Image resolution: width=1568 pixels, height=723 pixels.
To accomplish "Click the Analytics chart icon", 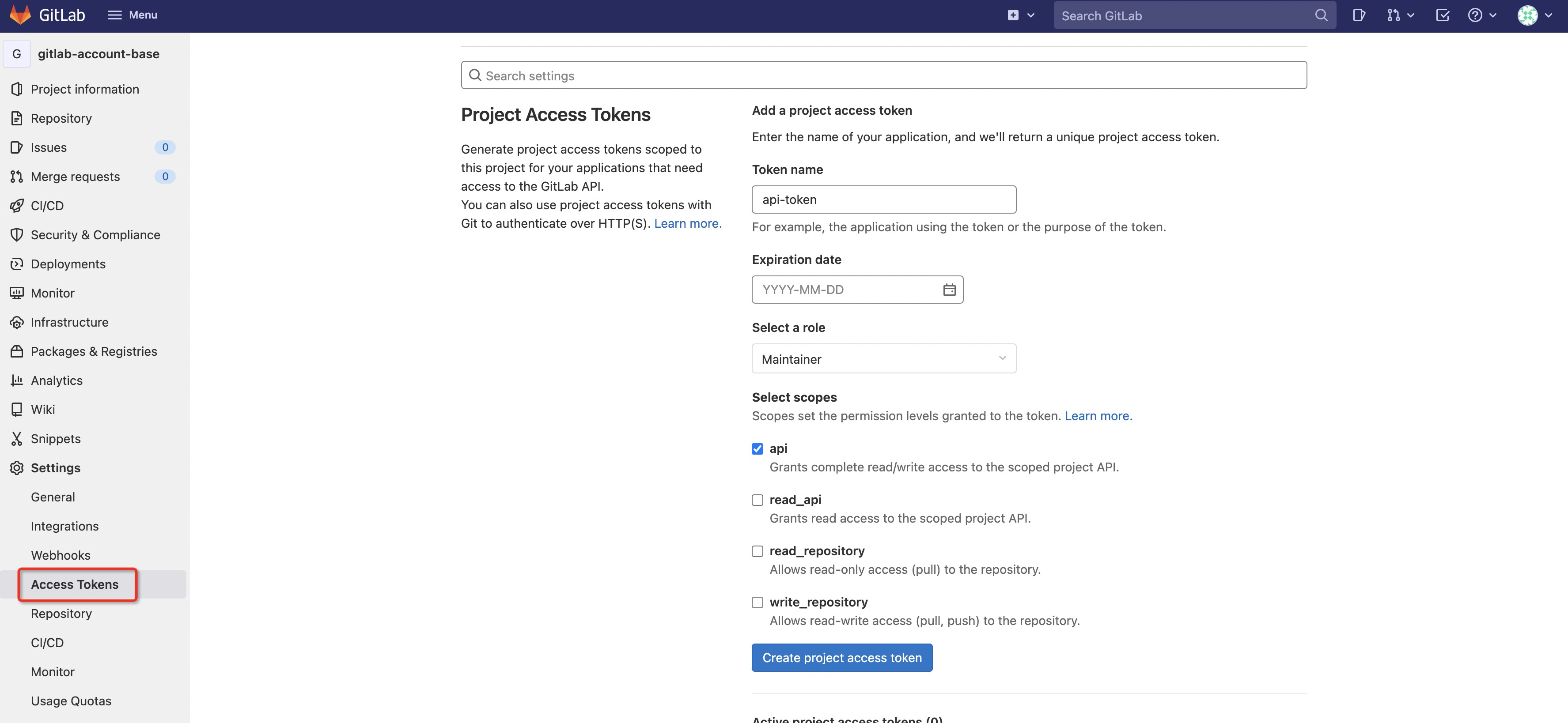I will (x=17, y=380).
